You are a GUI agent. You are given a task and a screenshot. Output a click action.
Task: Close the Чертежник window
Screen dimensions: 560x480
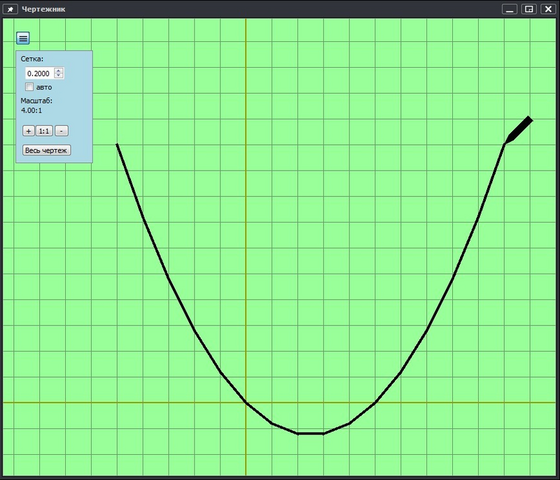[x=548, y=9]
